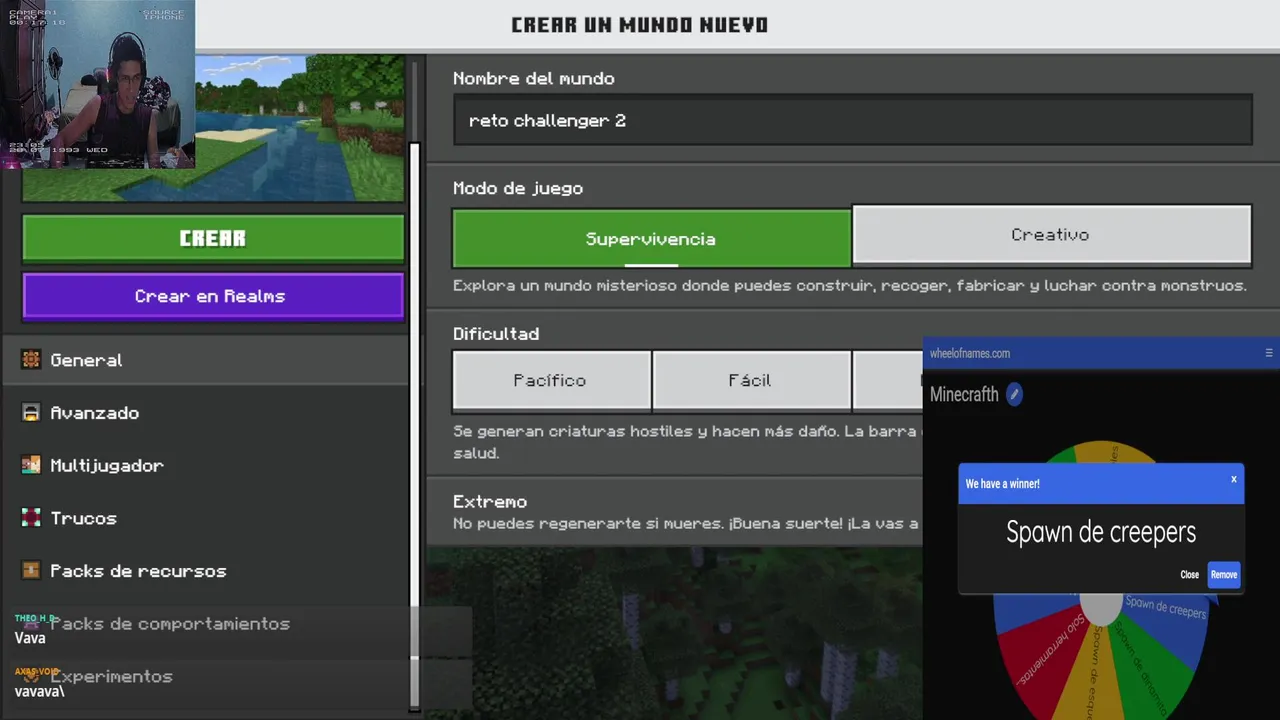This screenshot has height=720, width=1280.
Task: Set difficulty to Pacífico
Action: pos(550,380)
